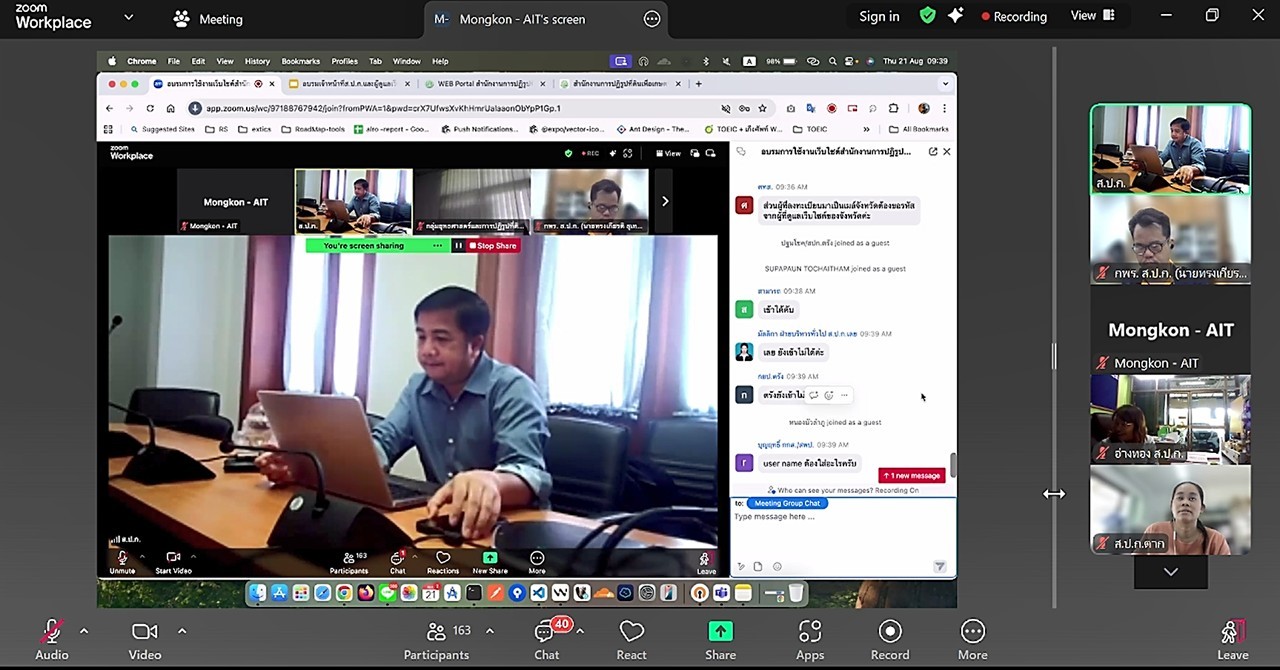Click the AI Companion sparkle icon
Viewport: 1280px width, 670px height.
pos(956,16)
